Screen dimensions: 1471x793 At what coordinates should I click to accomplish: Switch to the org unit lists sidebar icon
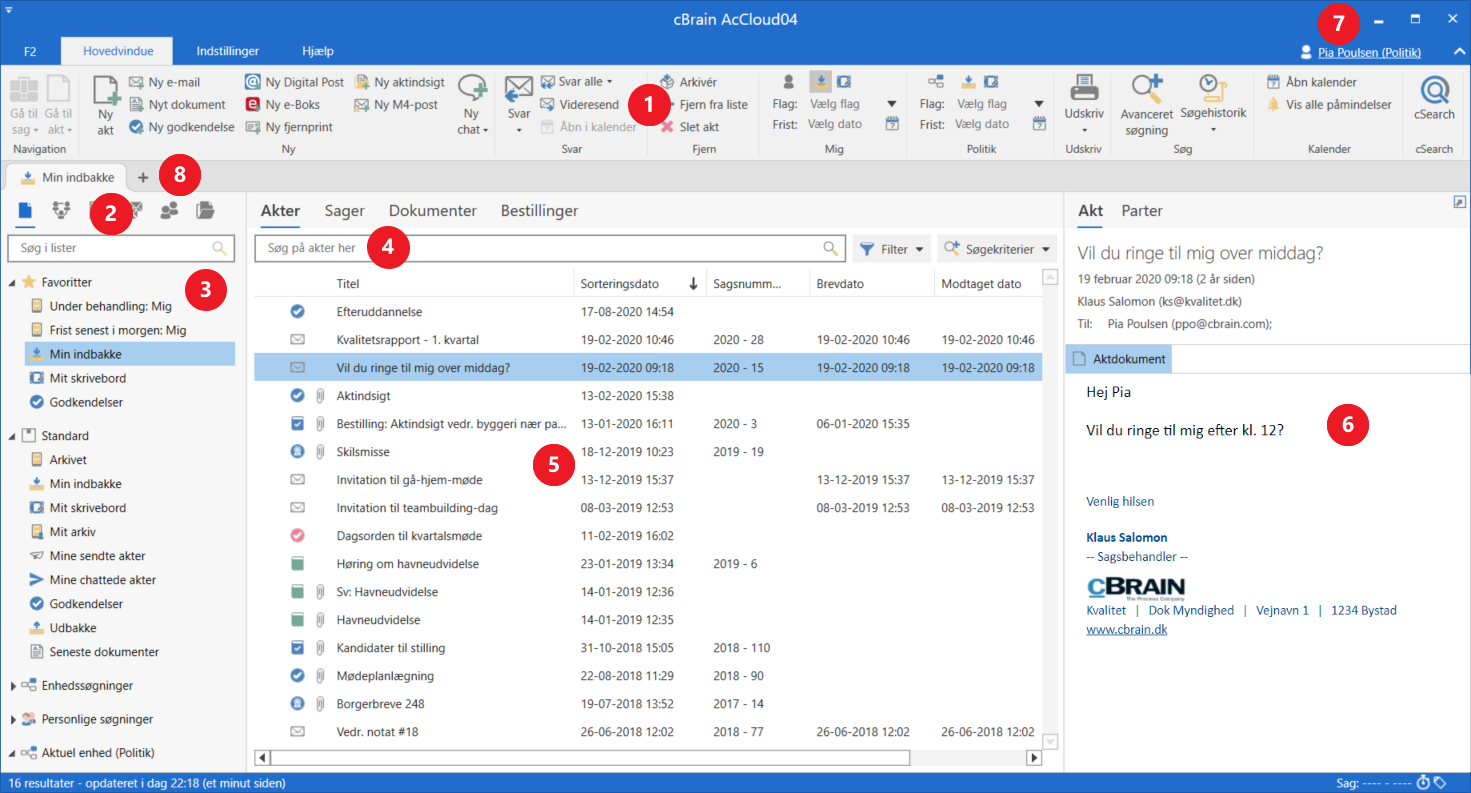[x=62, y=210]
